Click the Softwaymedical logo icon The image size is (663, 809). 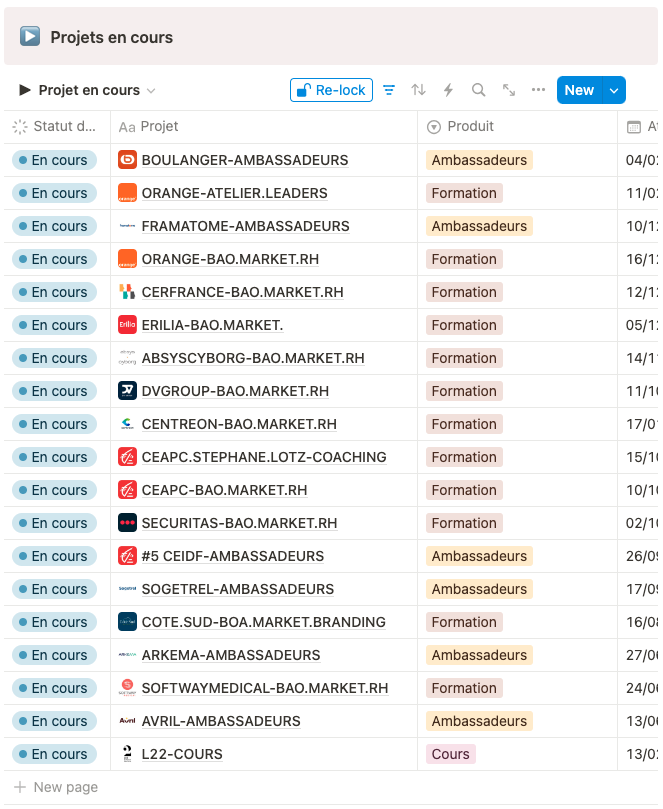click(x=127, y=688)
